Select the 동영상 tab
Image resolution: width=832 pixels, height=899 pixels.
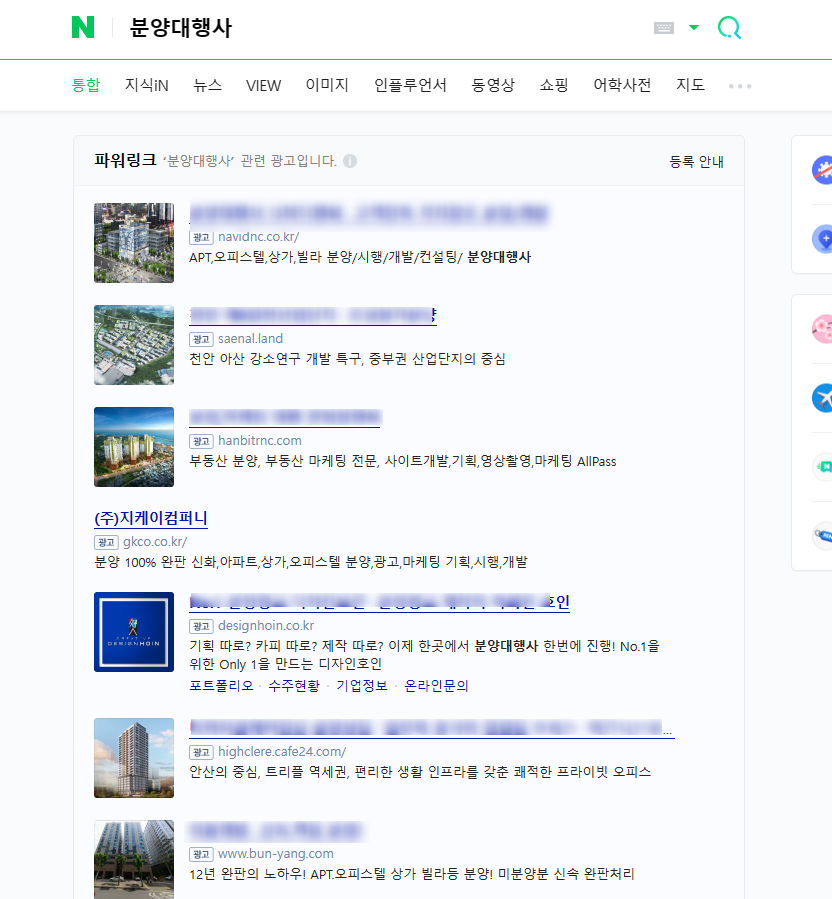click(x=493, y=85)
